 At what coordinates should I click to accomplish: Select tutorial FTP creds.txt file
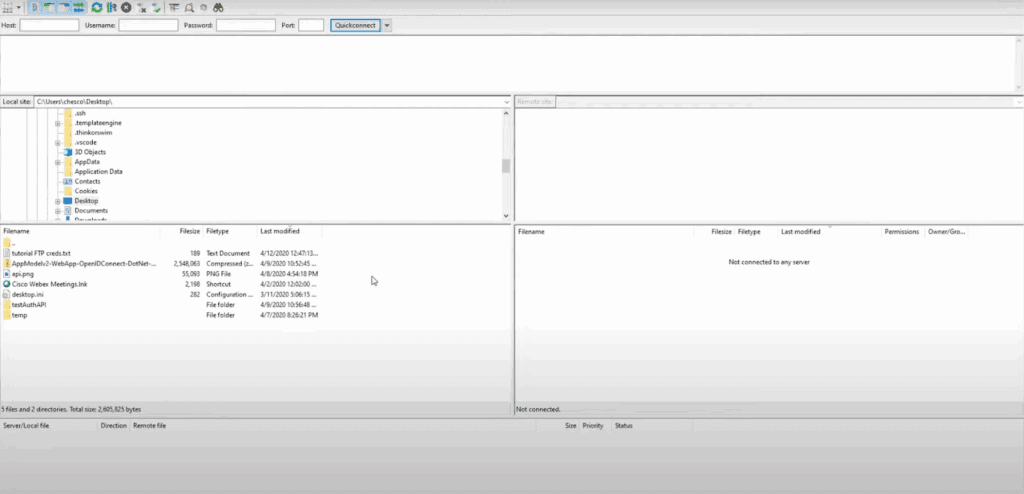tap(161, 253)
